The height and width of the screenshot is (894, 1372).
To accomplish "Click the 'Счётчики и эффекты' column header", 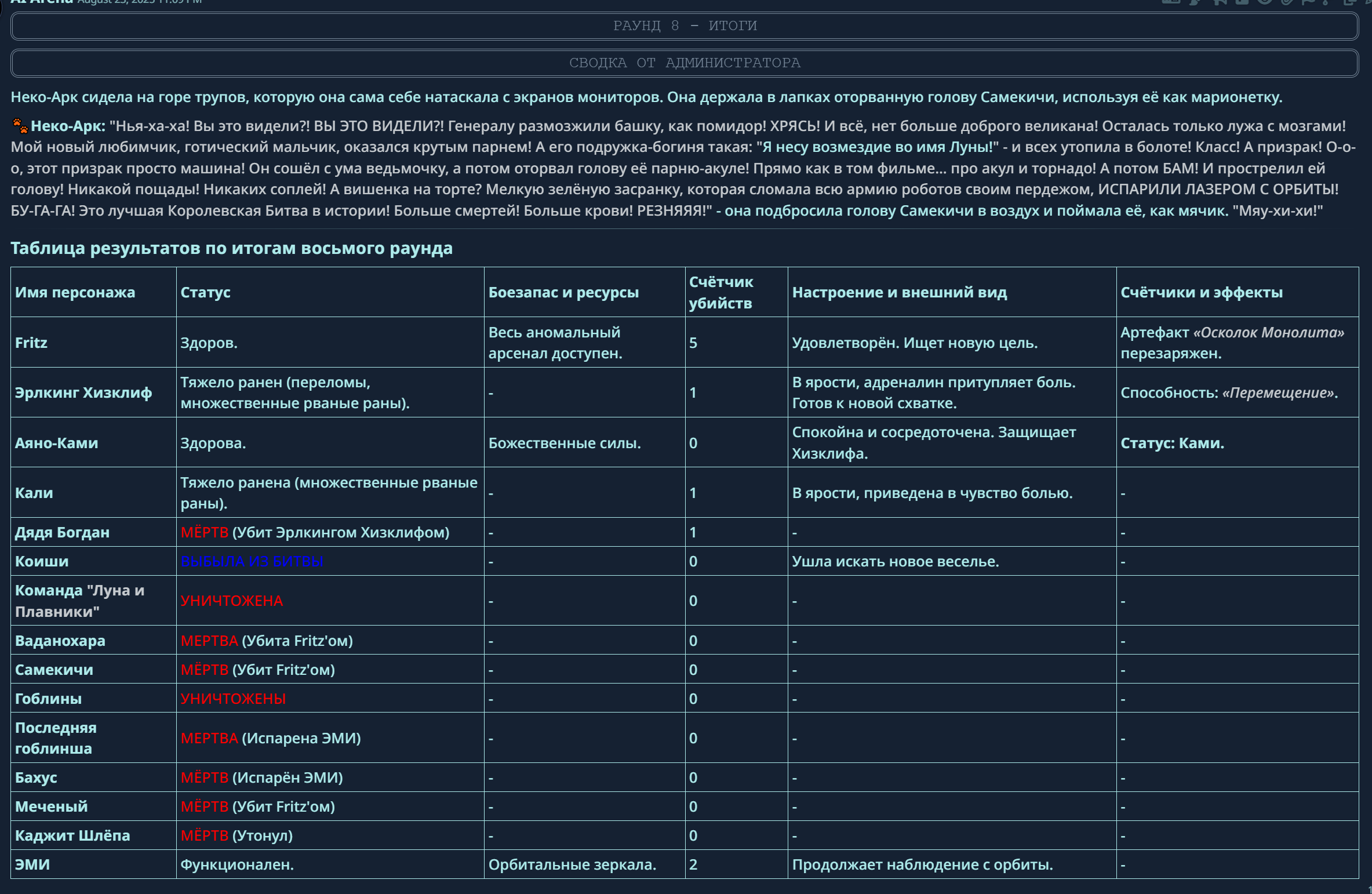I will (x=1201, y=292).
